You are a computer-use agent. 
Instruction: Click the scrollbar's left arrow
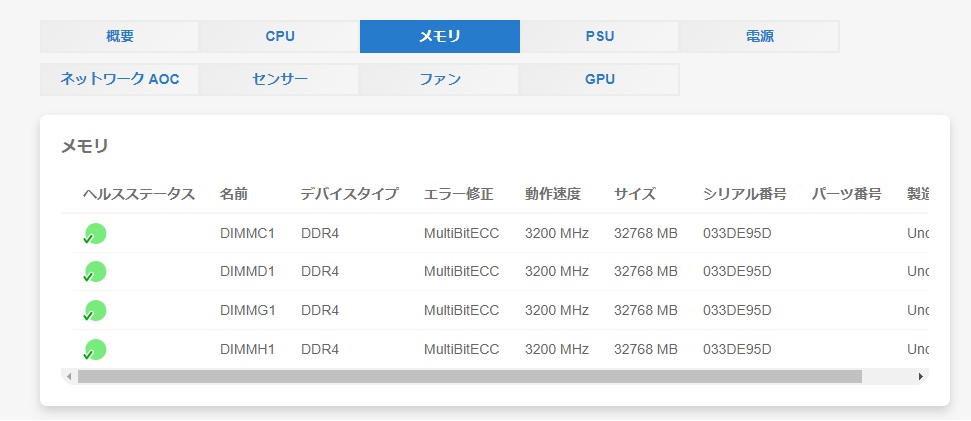(x=68, y=377)
